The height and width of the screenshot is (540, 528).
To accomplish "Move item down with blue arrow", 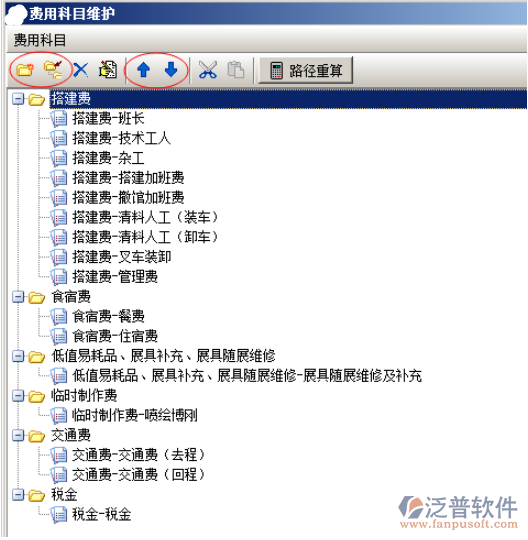I will pyautogui.click(x=171, y=70).
